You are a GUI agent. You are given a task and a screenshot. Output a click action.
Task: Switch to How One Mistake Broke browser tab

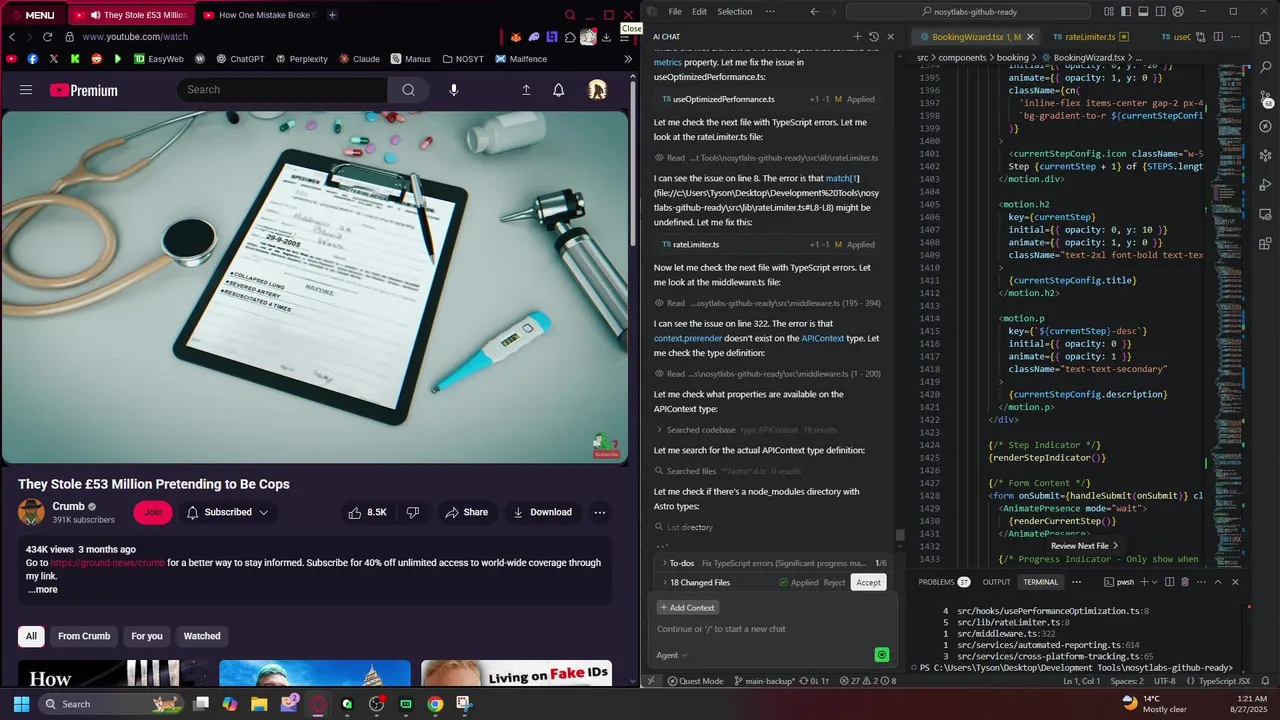257,15
